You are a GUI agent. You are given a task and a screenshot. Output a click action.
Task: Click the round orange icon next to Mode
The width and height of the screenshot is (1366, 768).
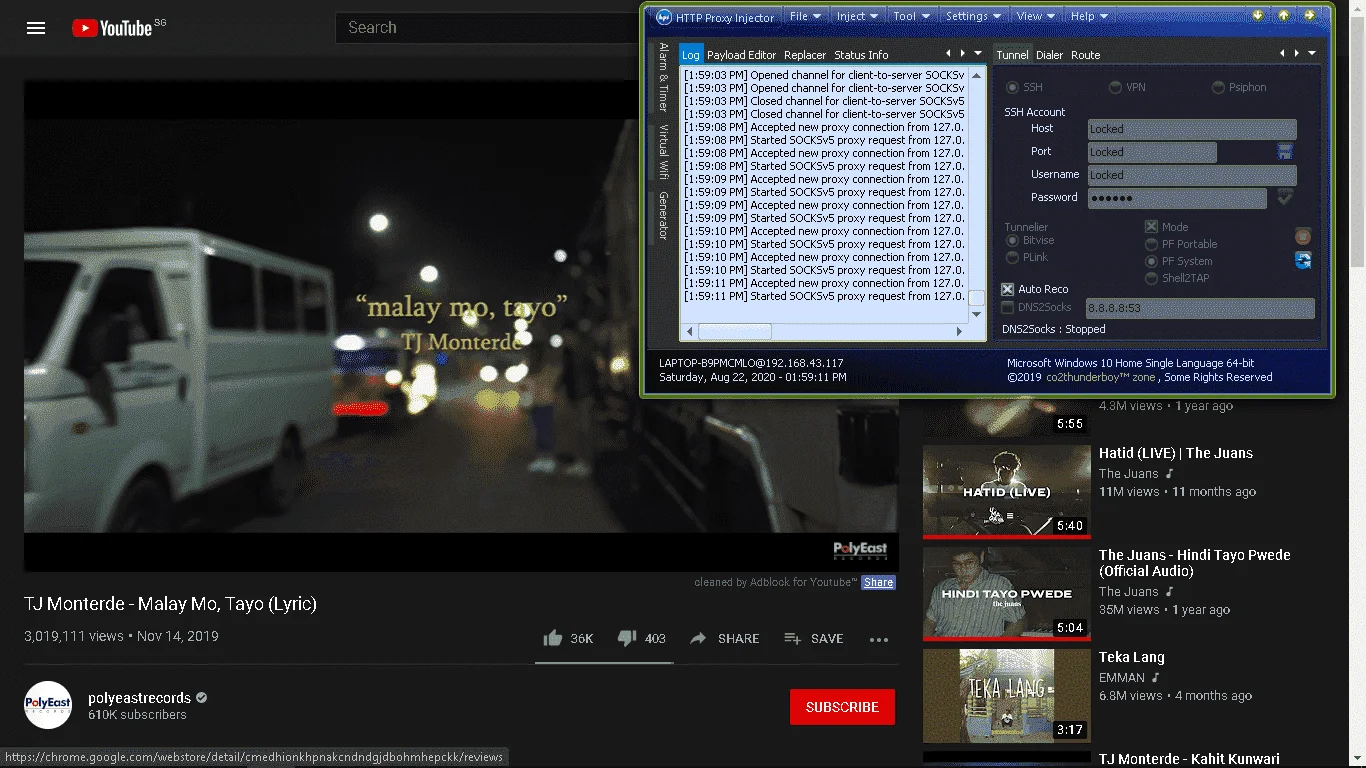tap(1303, 237)
